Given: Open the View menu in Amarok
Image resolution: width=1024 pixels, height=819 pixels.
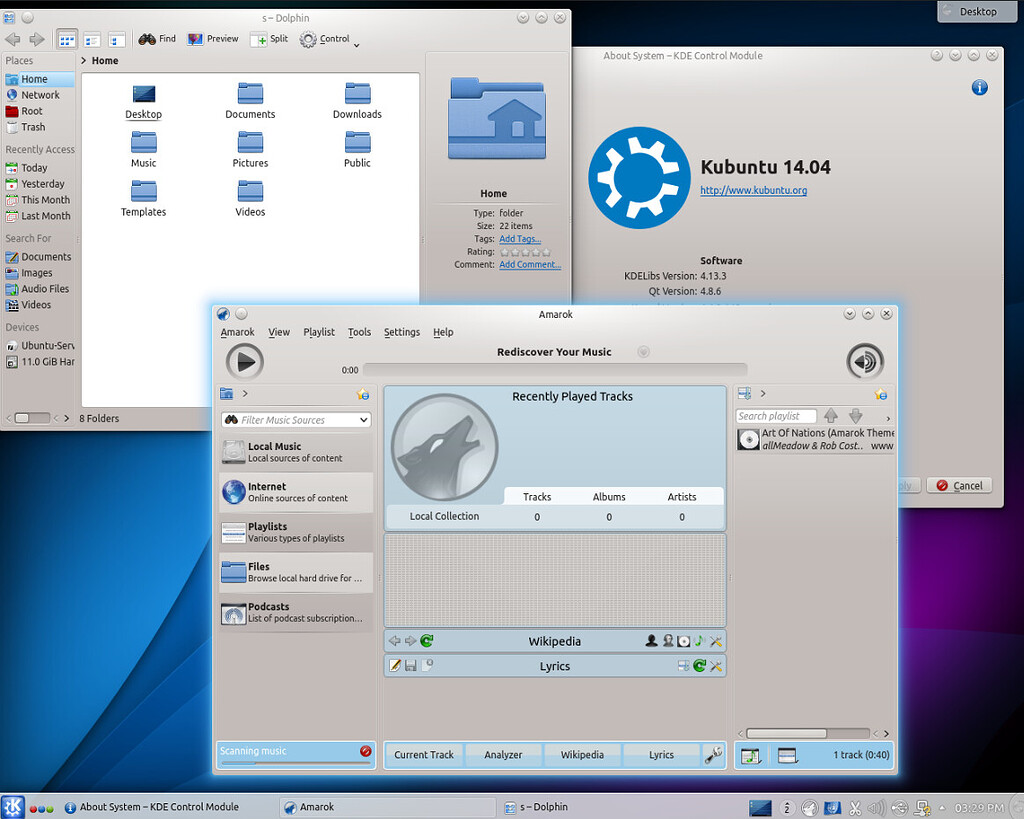Looking at the screenshot, I should click(279, 332).
